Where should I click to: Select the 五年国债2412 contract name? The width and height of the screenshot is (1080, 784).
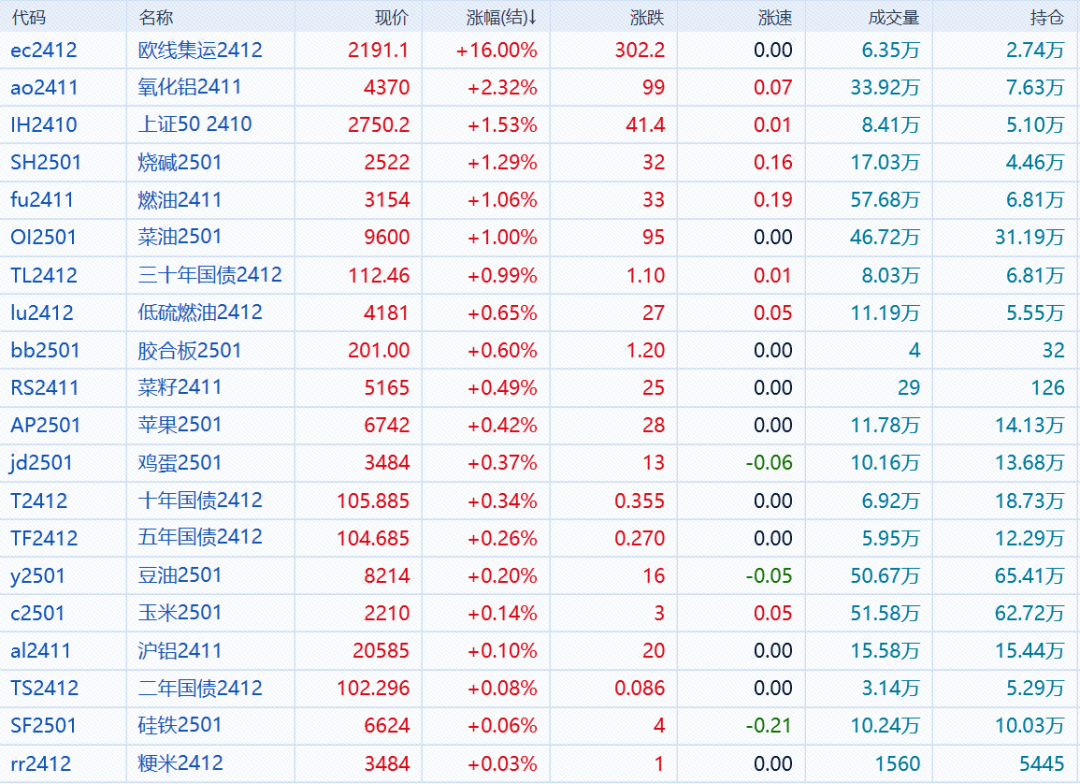(200, 537)
